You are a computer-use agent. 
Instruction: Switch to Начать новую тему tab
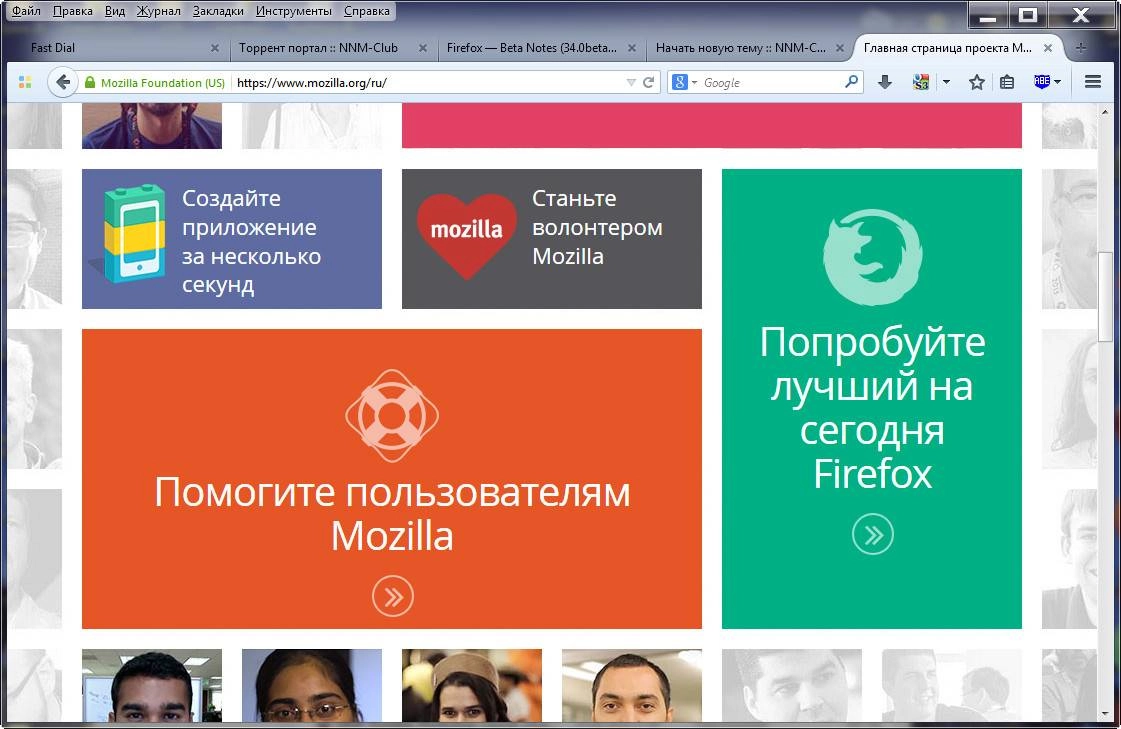point(749,48)
